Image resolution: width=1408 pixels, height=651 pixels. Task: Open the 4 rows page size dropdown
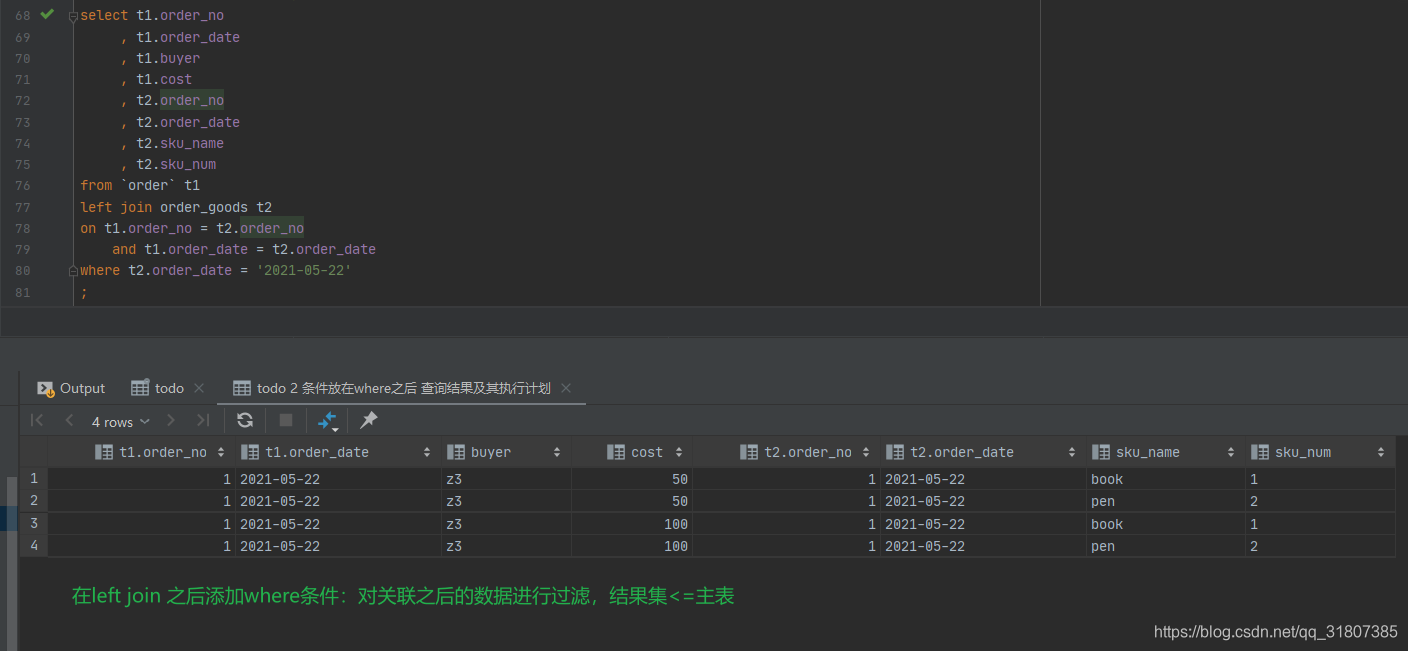(x=121, y=422)
